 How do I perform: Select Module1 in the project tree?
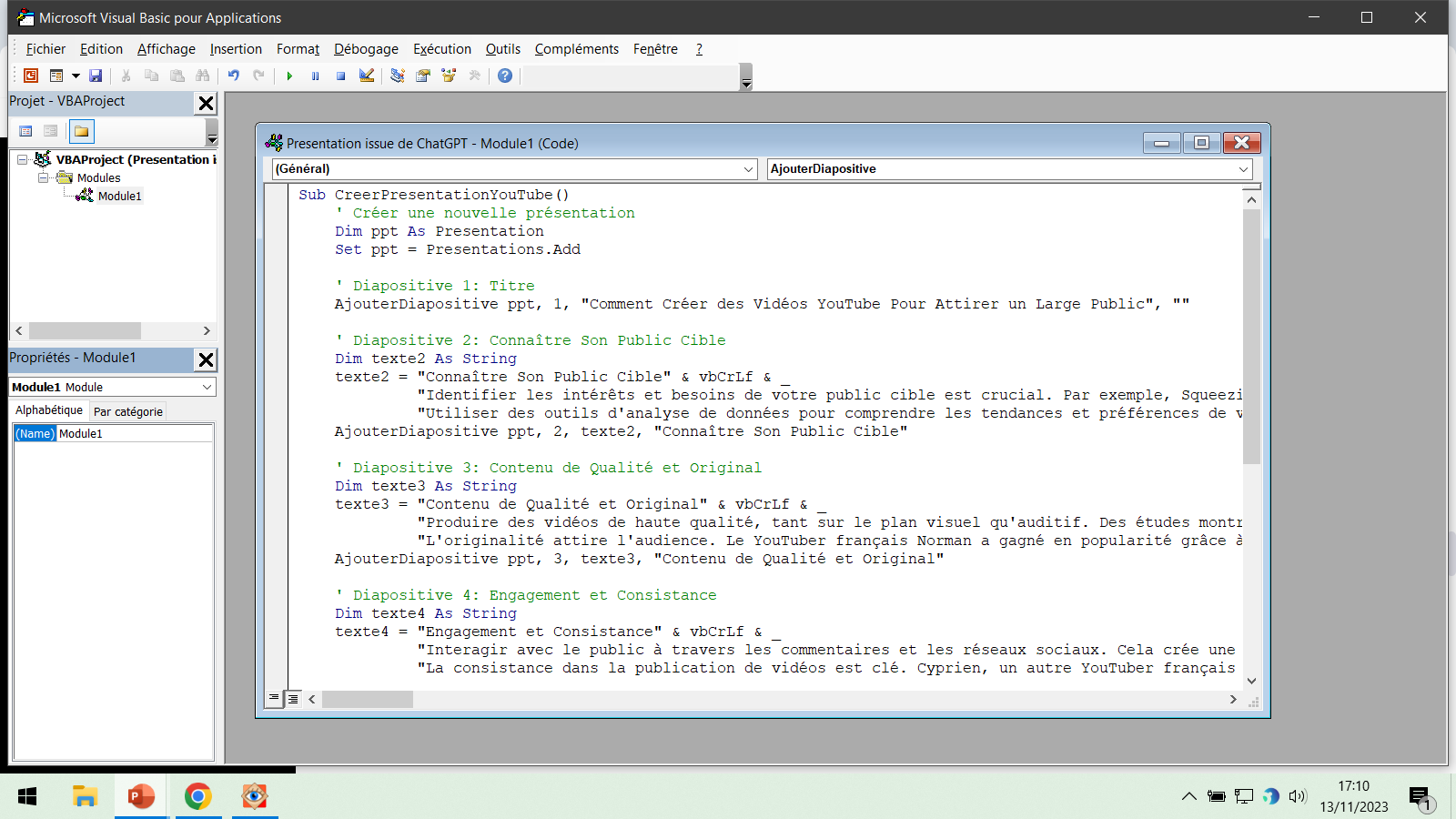(121, 196)
